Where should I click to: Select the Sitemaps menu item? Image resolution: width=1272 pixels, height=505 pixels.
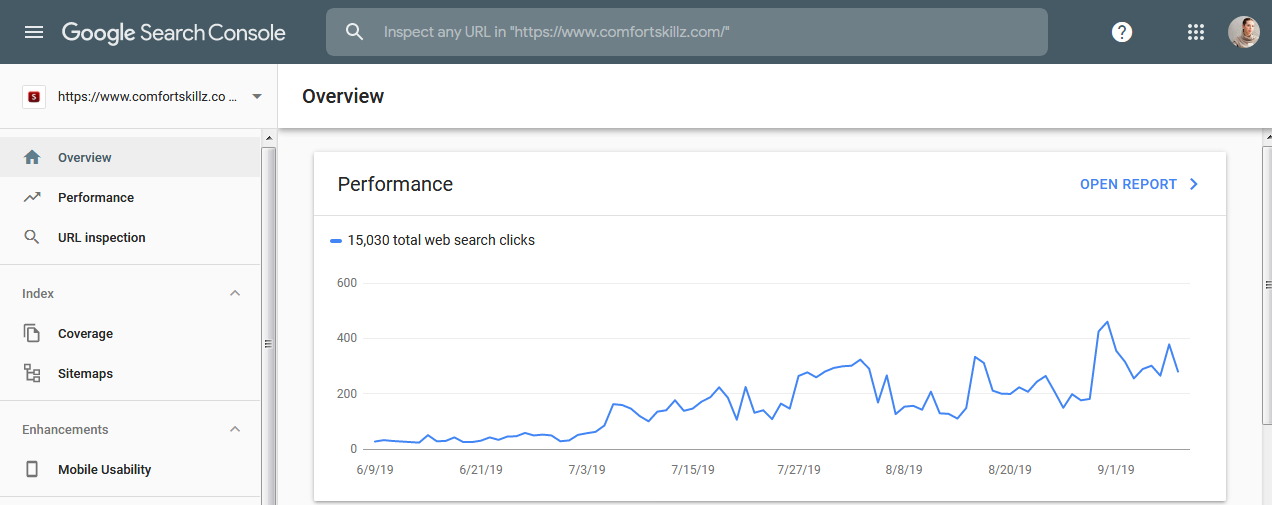pyautogui.click(x=85, y=373)
